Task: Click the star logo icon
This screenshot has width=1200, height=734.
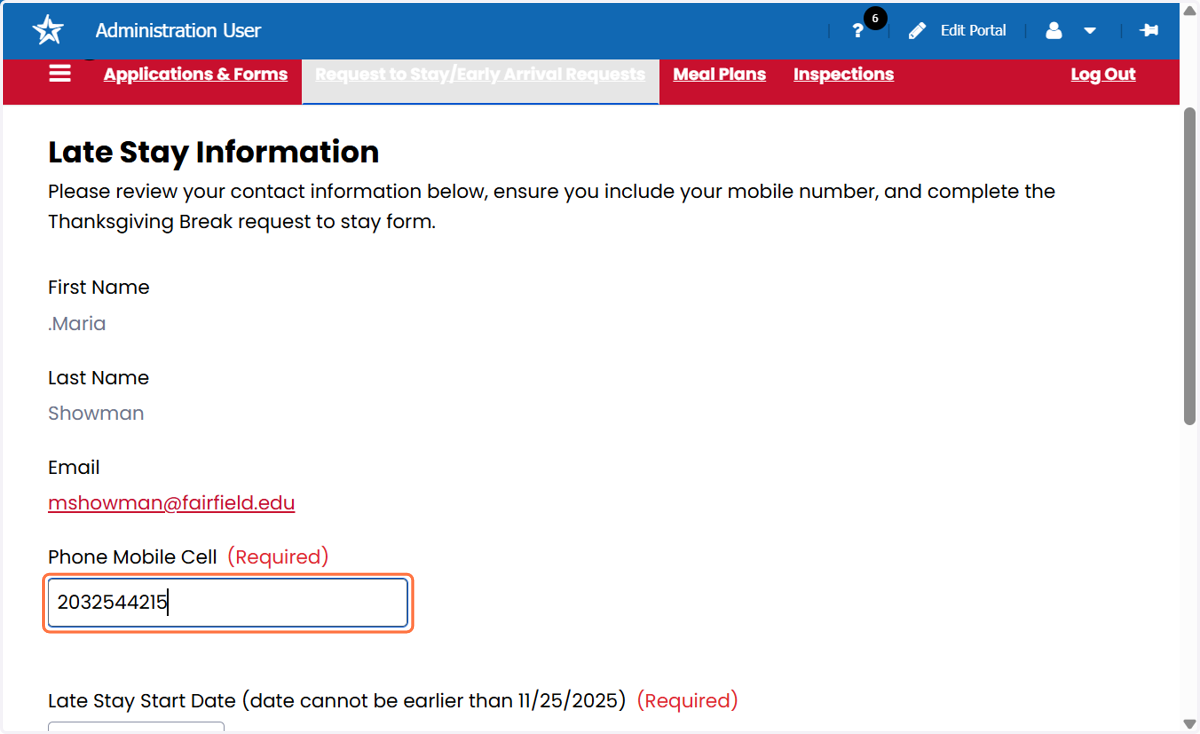Action: (48, 30)
